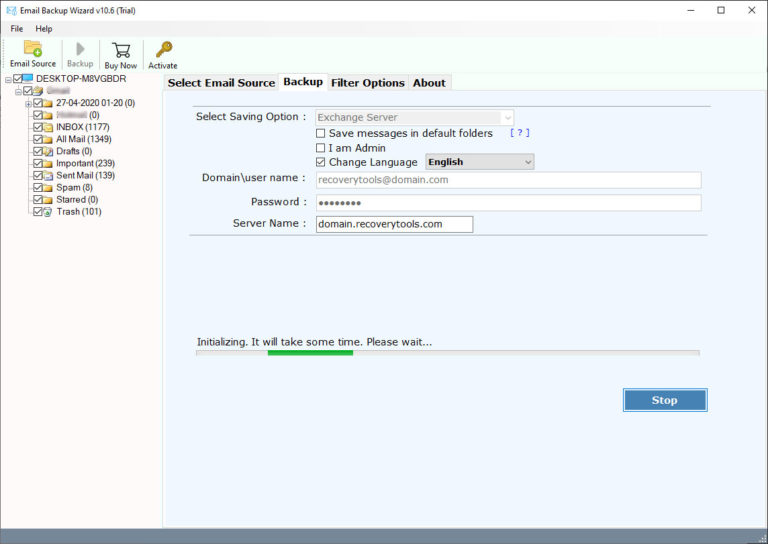Open the Select Saving Option dropdown
This screenshot has width=768, height=544.
tap(415, 118)
